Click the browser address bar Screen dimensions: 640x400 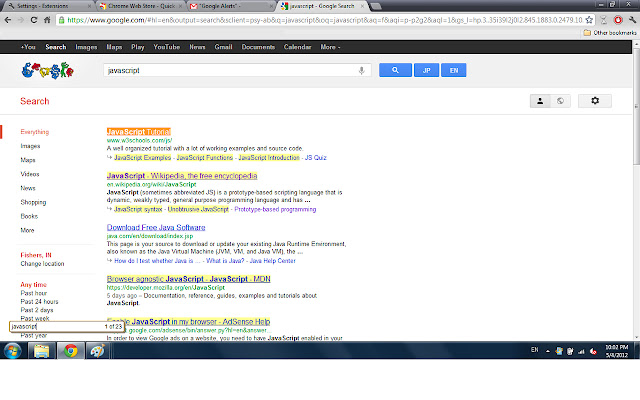pyautogui.click(x=324, y=20)
